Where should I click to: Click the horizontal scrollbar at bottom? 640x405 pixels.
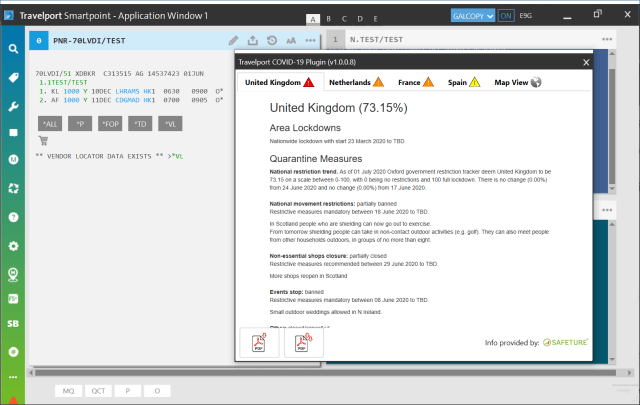[325, 373]
